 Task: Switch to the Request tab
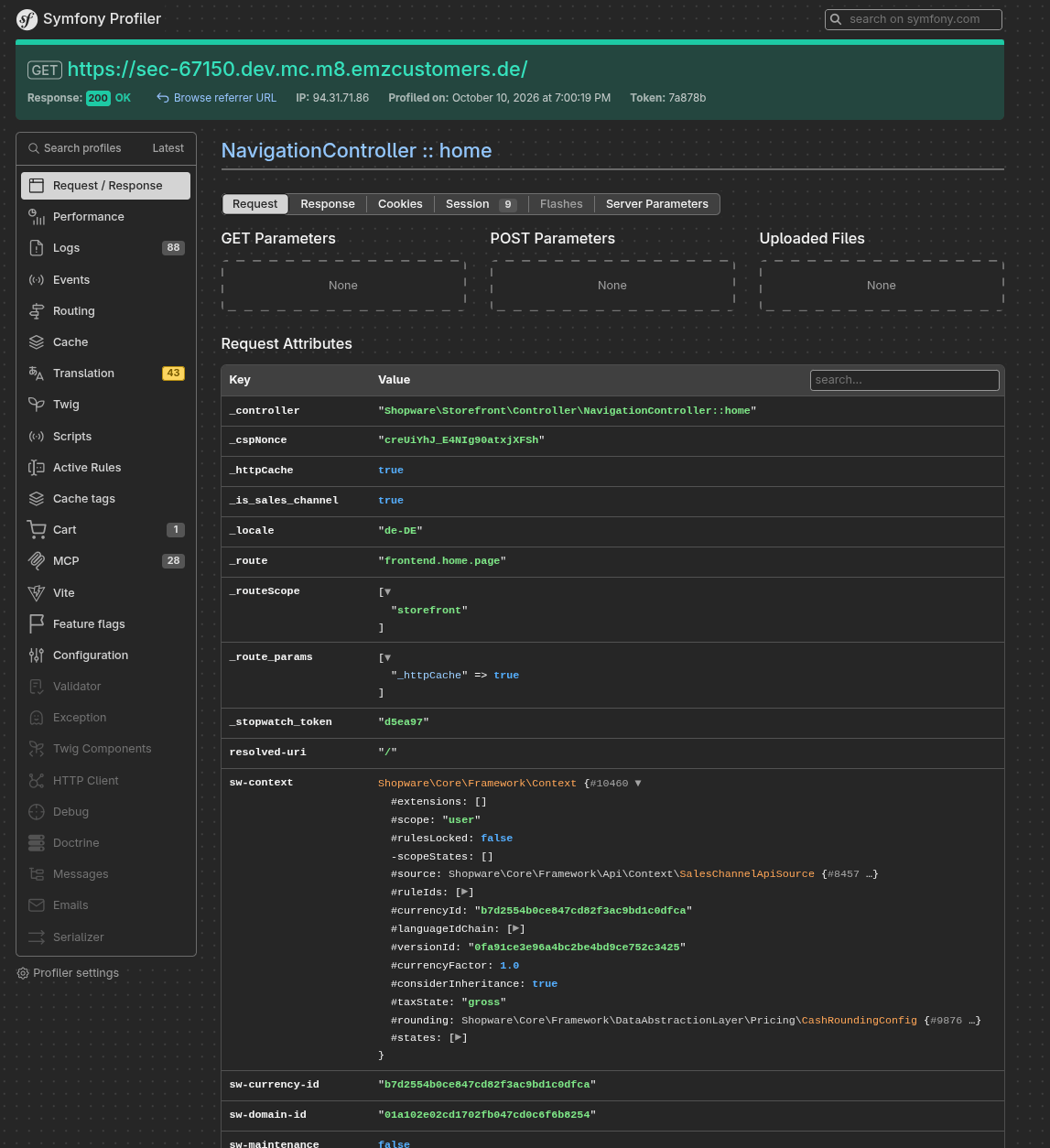pyautogui.click(x=254, y=204)
